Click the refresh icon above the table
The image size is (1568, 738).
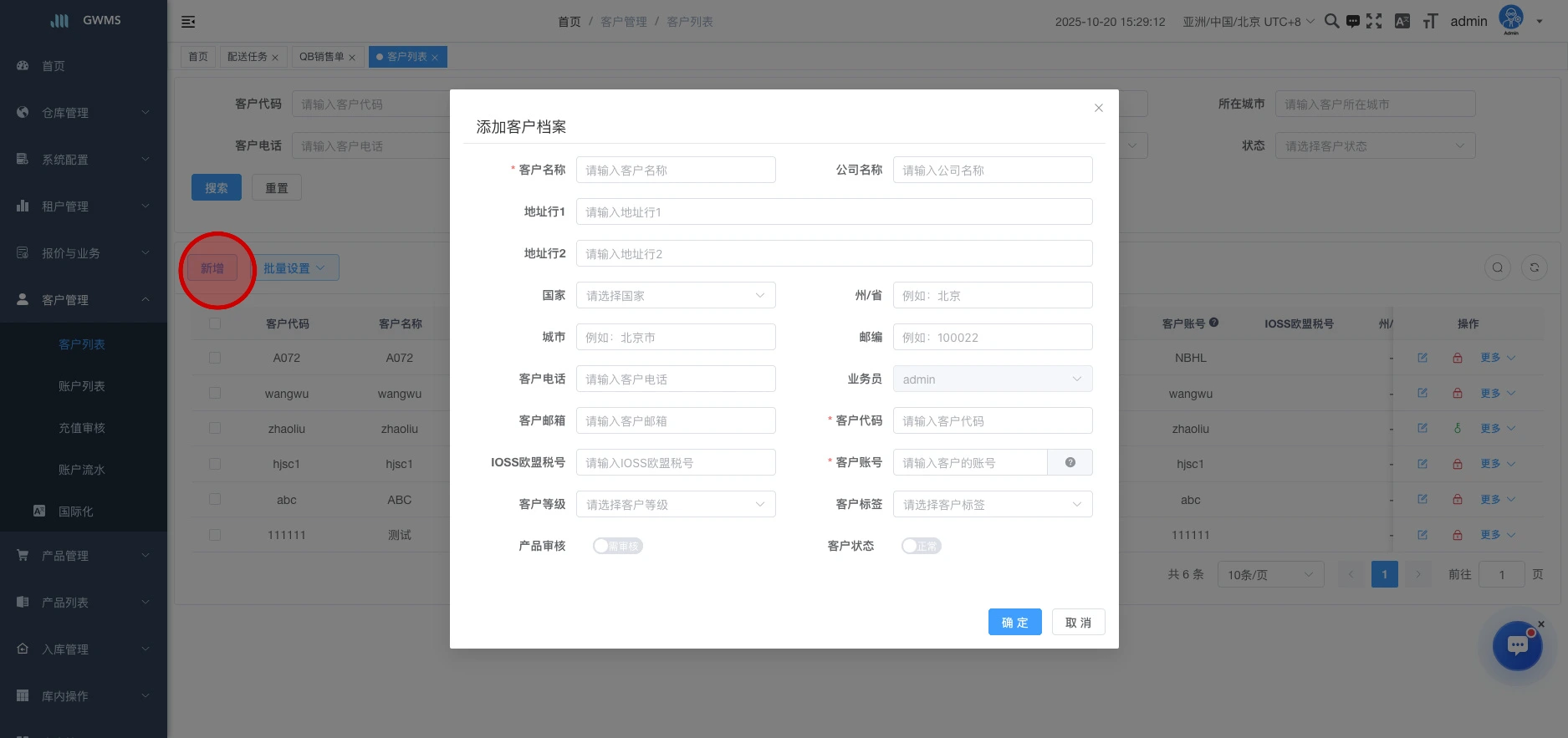click(1534, 267)
